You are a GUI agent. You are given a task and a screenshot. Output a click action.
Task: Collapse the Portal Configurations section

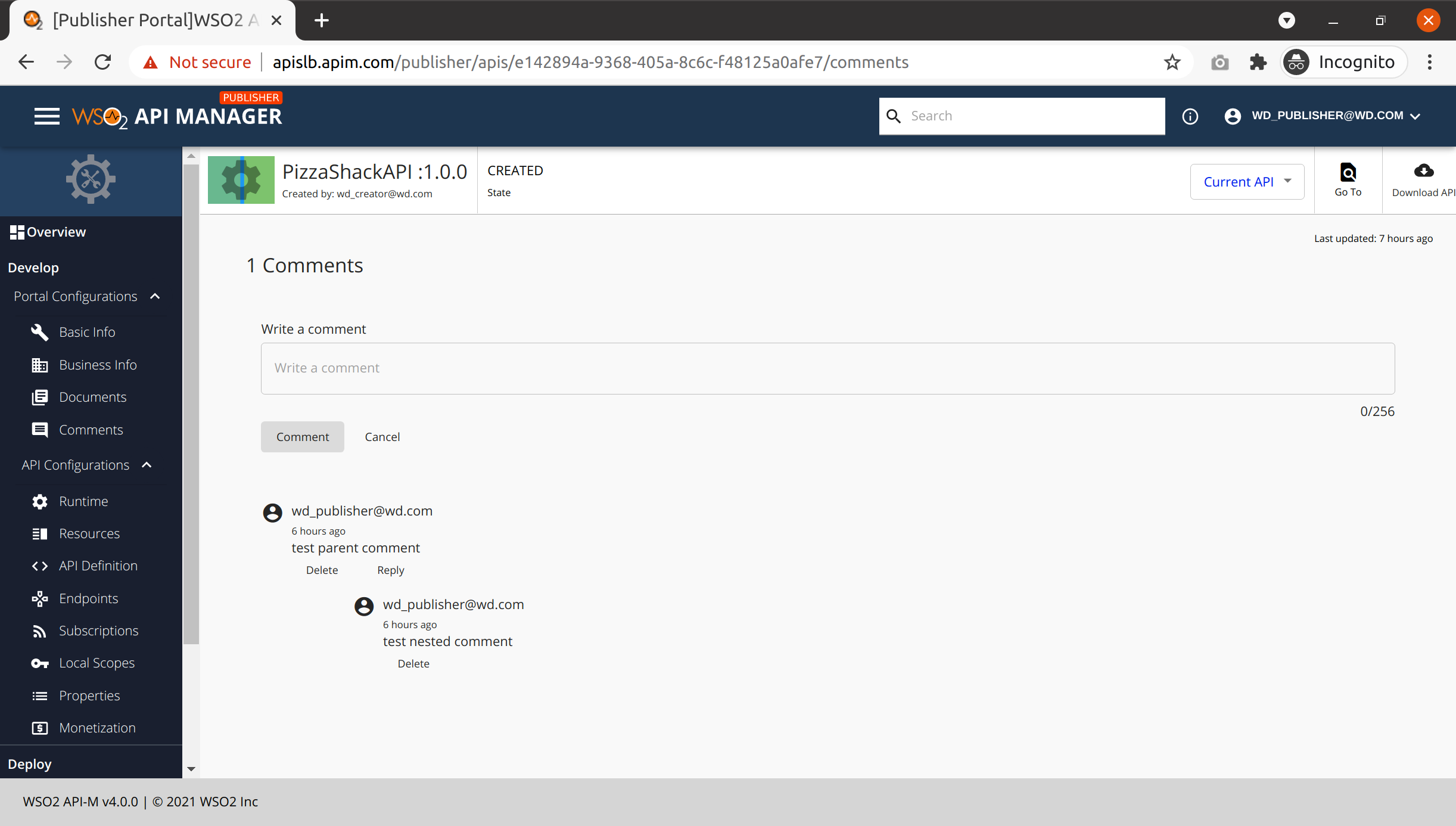point(154,296)
